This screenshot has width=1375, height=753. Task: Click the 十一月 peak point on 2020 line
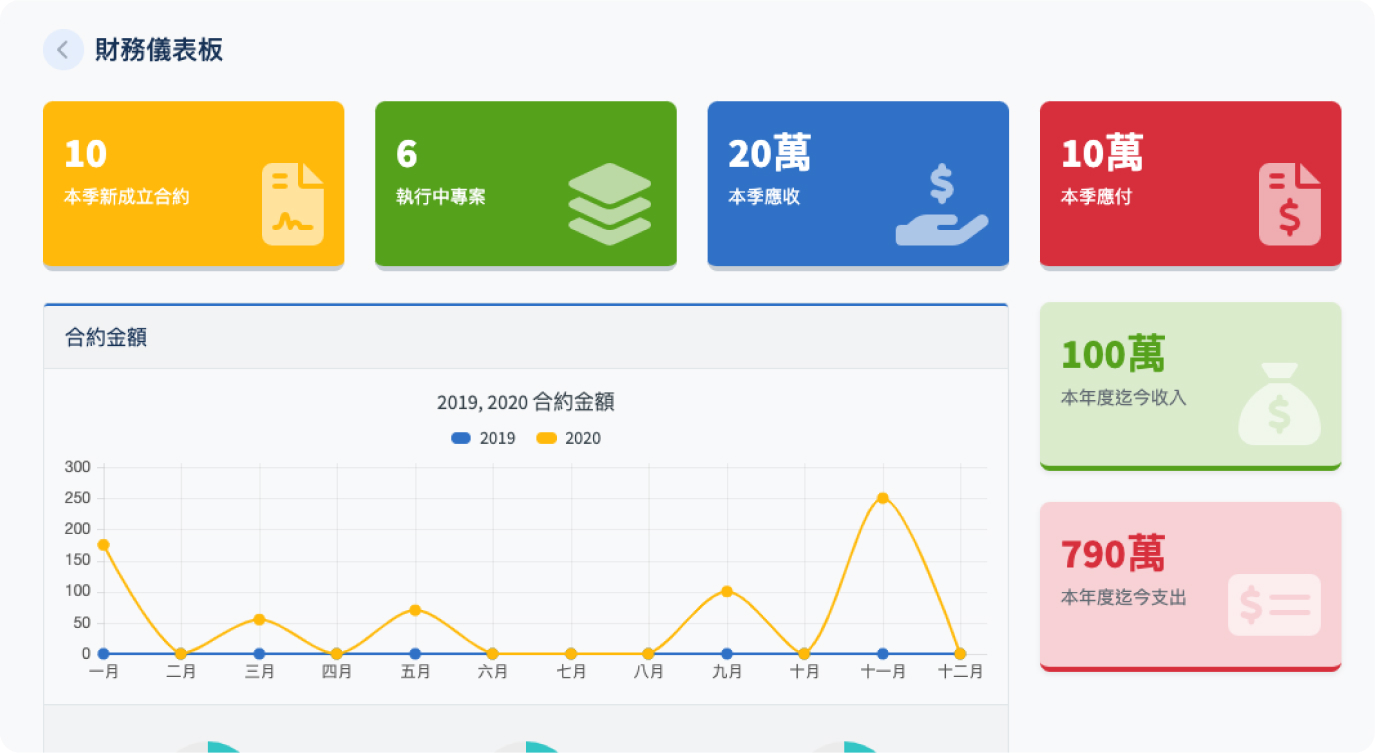point(883,498)
